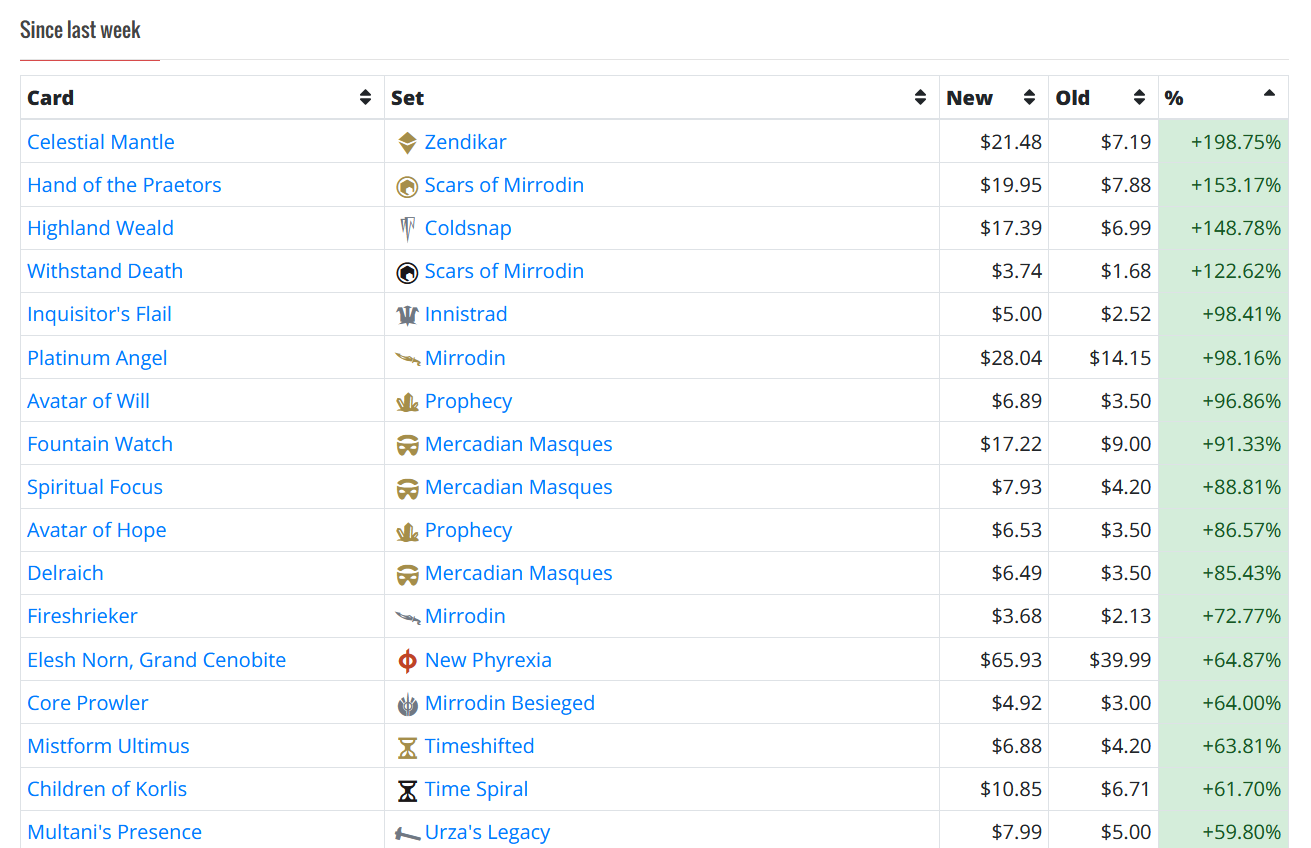Click the Innistrad set symbol icon

(x=407, y=315)
